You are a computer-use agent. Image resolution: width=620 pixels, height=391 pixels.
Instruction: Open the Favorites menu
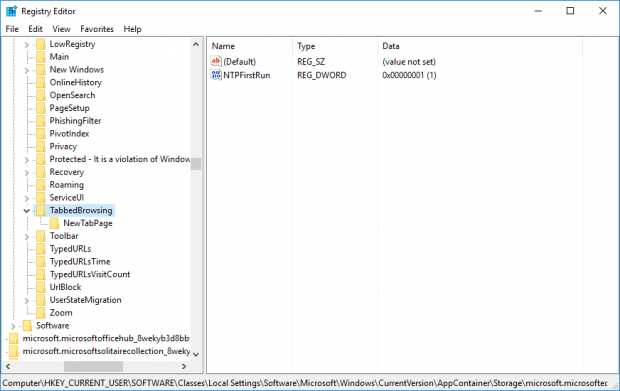97,29
